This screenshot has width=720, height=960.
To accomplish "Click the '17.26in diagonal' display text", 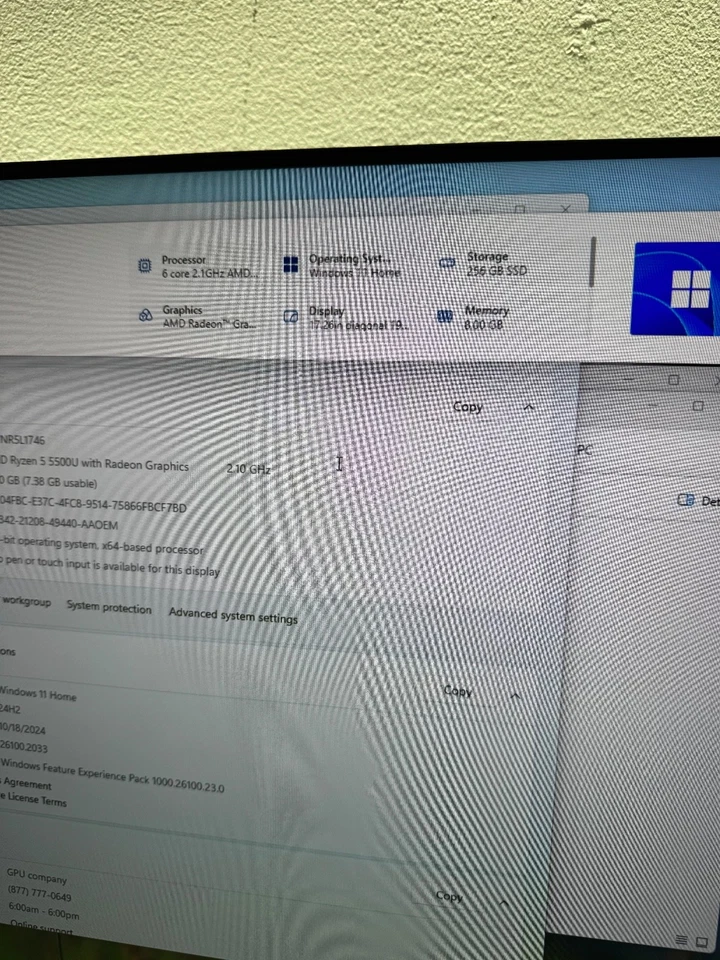I will 345,325.
